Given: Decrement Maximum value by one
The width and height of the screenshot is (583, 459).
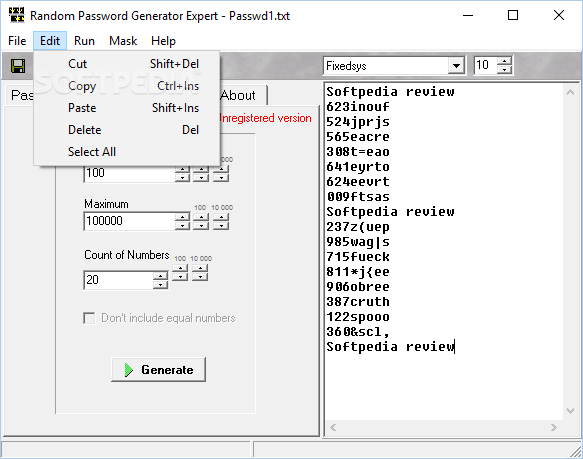Looking at the screenshot, I should pos(182,225).
